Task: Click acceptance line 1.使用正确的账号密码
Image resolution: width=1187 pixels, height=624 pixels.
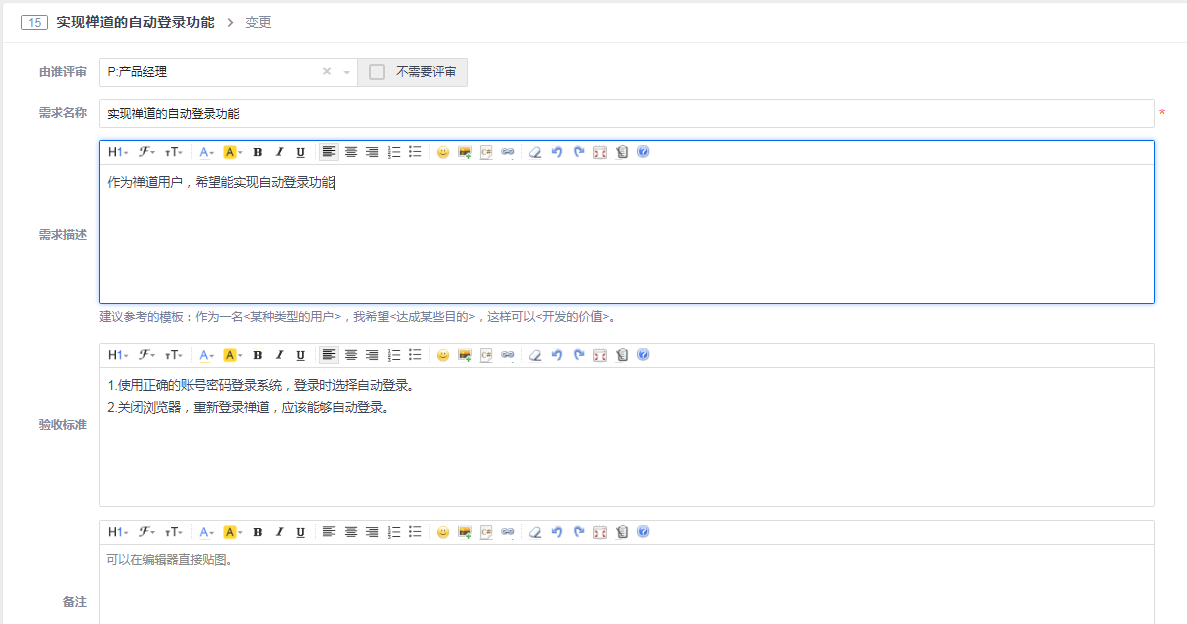Action: [262, 385]
